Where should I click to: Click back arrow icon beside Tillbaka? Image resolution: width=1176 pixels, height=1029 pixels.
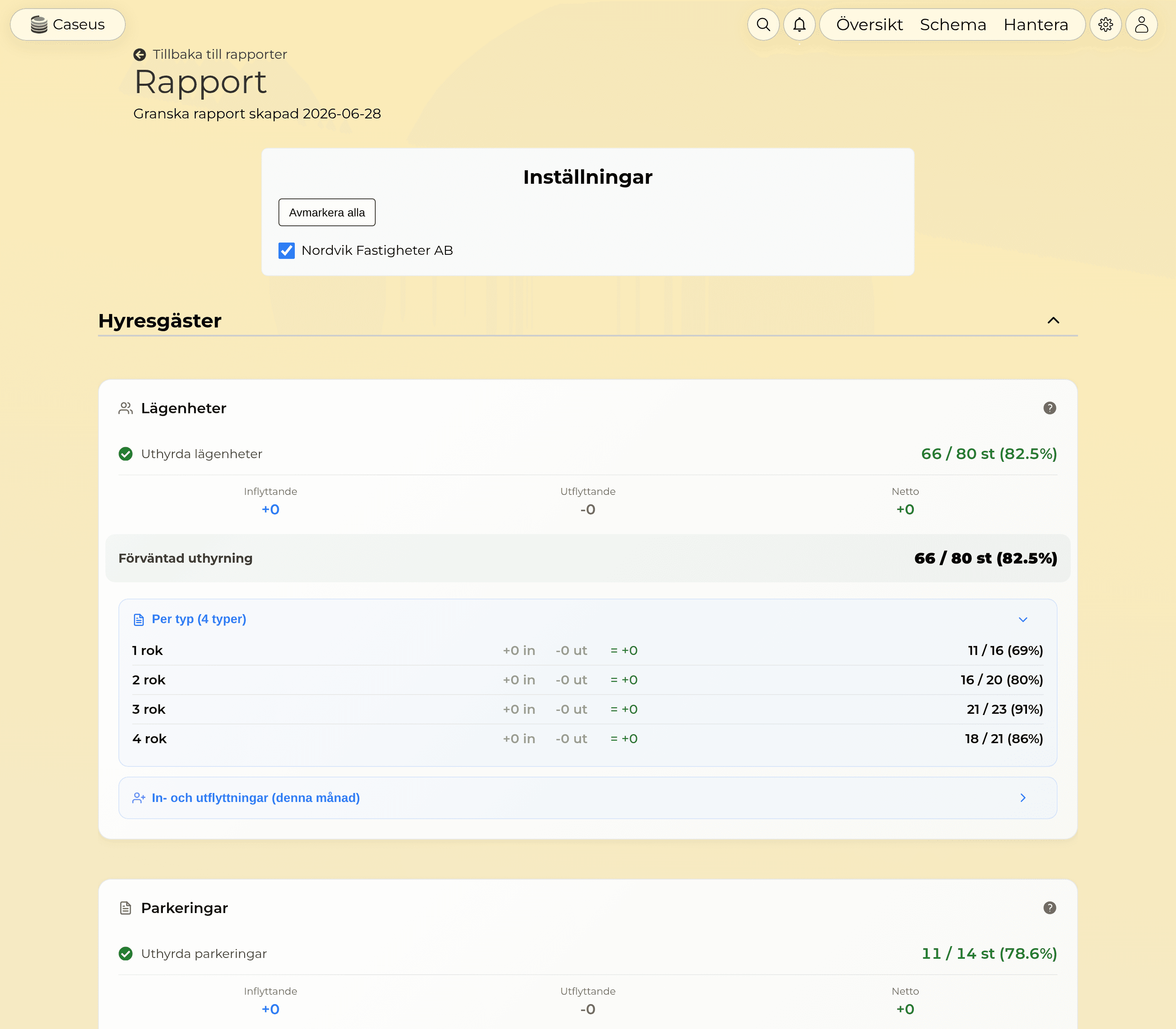[140, 55]
